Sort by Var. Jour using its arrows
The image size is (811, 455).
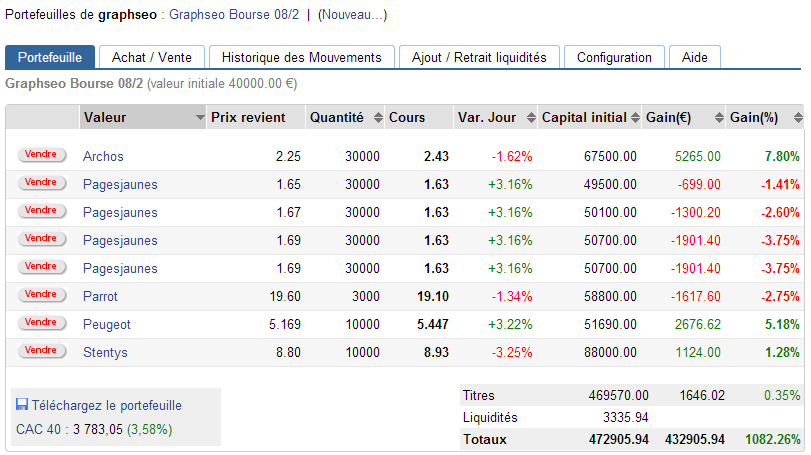[x=529, y=118]
